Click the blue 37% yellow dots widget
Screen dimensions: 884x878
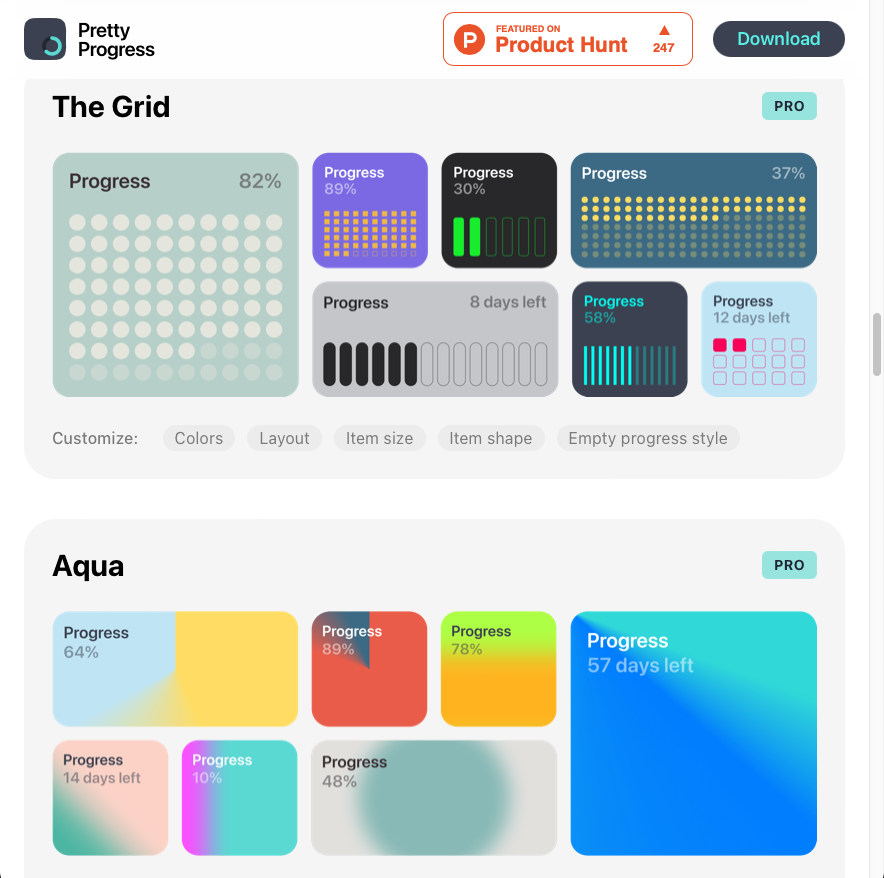point(693,210)
